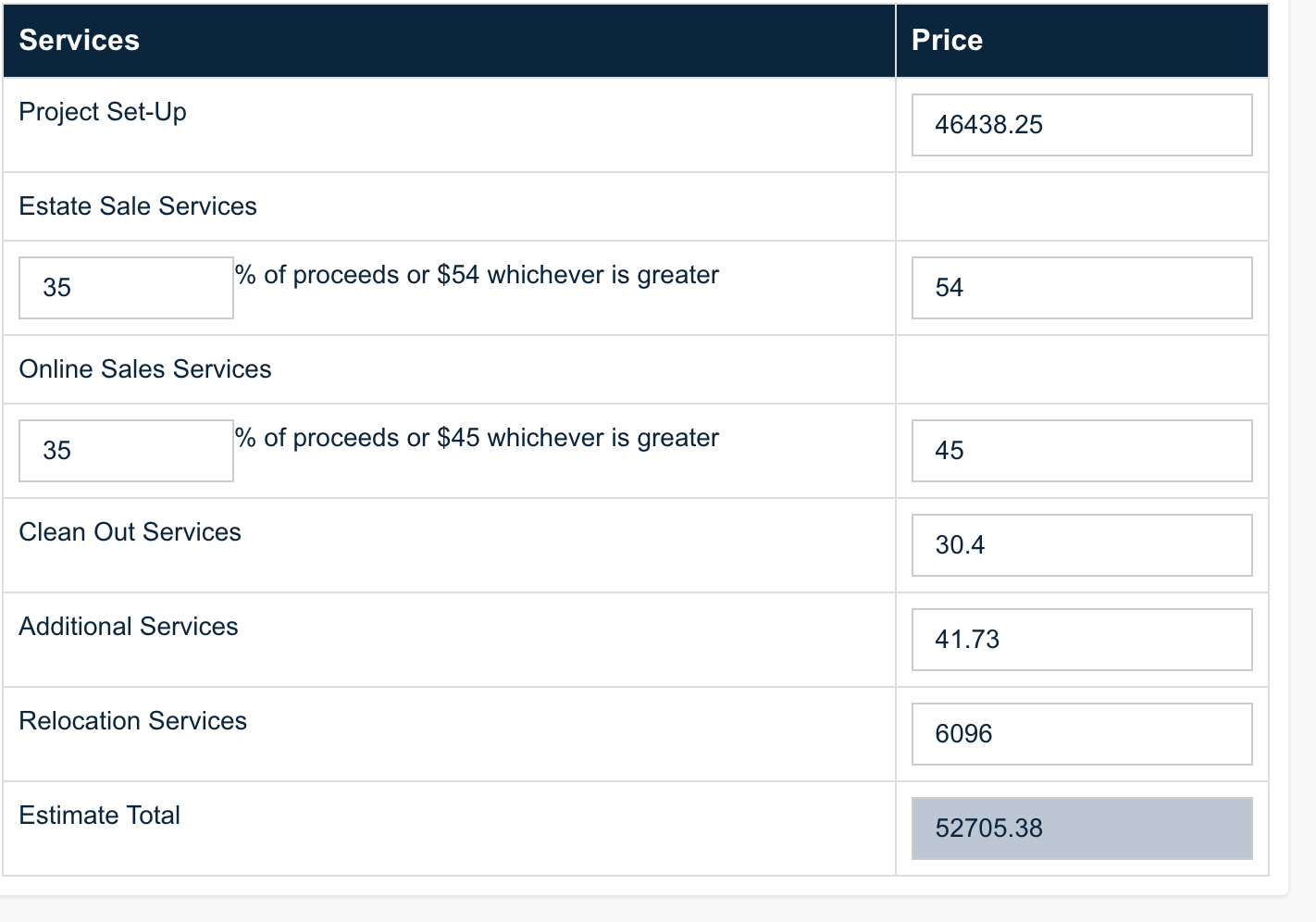Image resolution: width=1316 pixels, height=922 pixels.
Task: Click the Estimate Total label
Action: click(100, 816)
